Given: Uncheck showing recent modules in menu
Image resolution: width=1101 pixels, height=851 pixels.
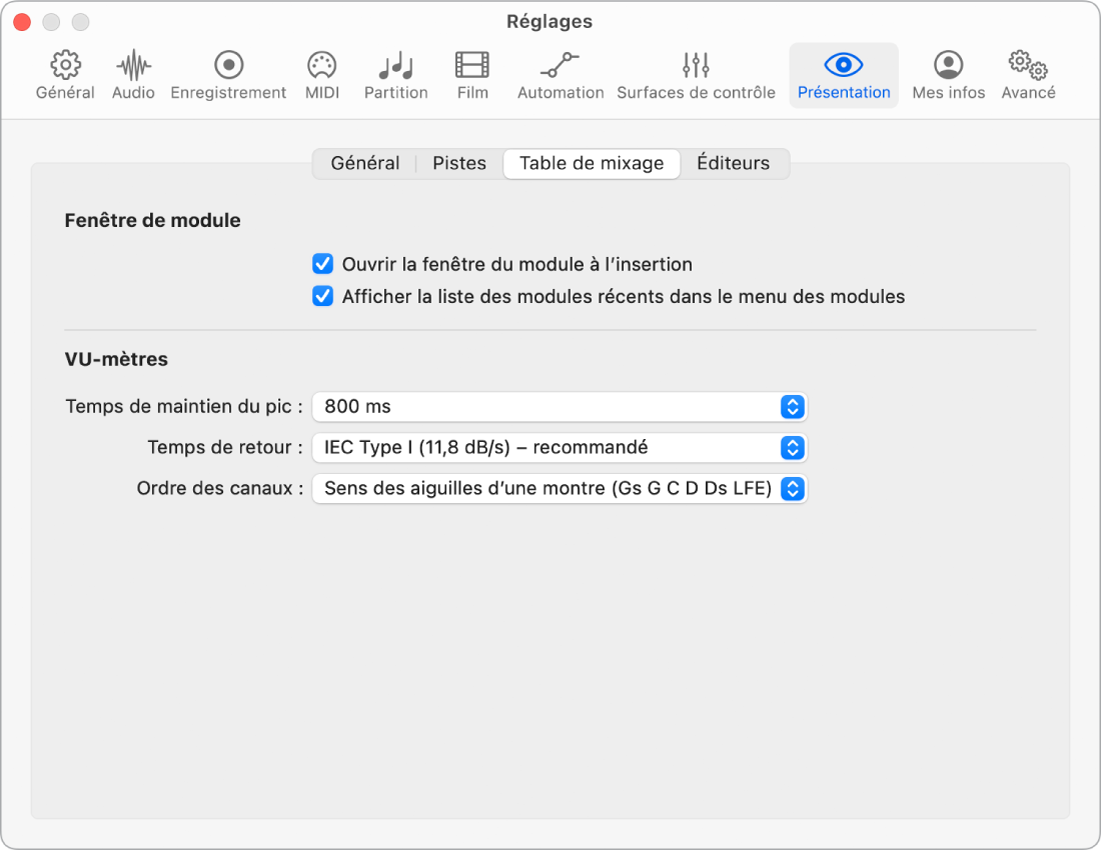Looking at the screenshot, I should click(x=322, y=296).
